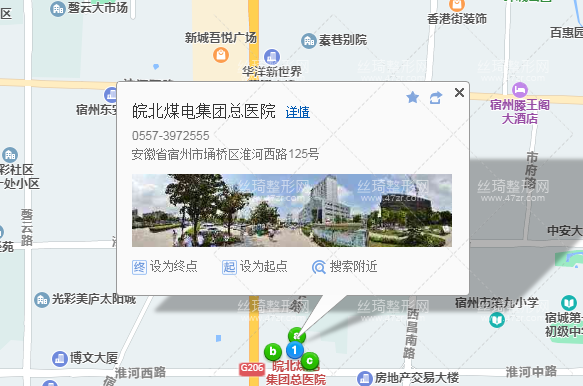The width and height of the screenshot is (583, 386).
Task: Click the 华洋新世界 building icon
Action: click(x=272, y=57)
